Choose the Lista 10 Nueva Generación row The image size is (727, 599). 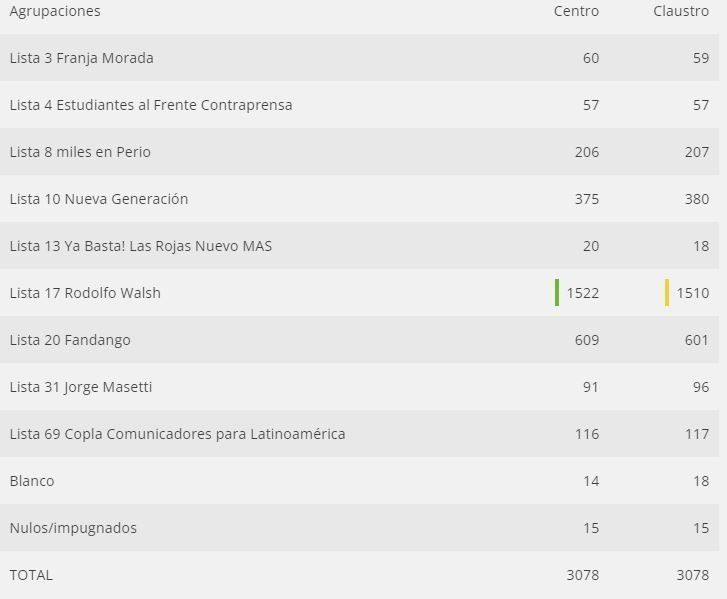coord(99,199)
